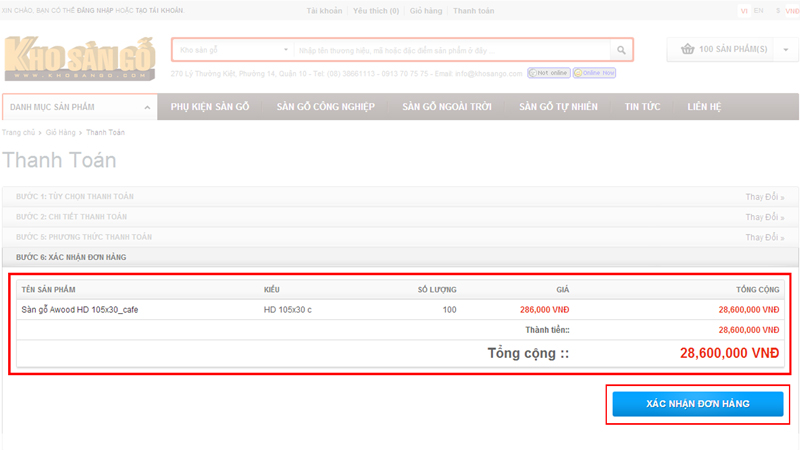Viewport: 800px width, 450px height.
Task: Open the 'Kho sàn gỗ' search category dropdown
Action: pyautogui.click(x=232, y=50)
